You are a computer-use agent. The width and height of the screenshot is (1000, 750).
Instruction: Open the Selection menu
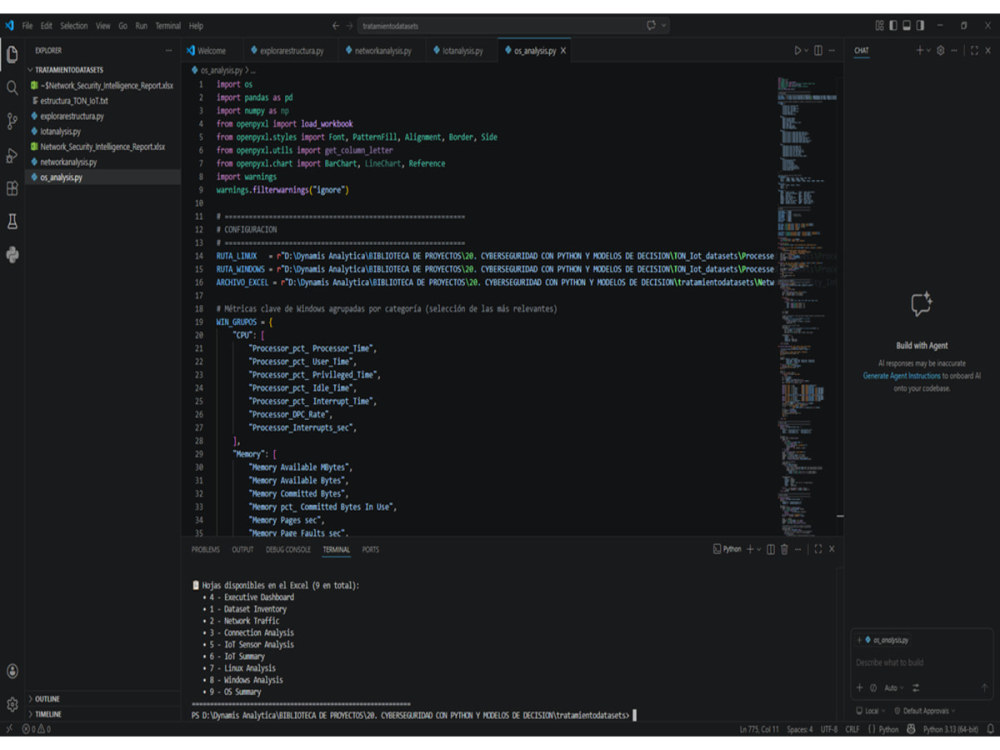74,26
